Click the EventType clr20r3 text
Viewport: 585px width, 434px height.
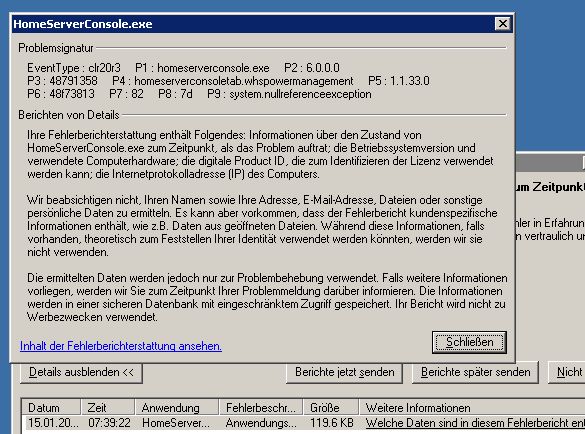pos(74,68)
